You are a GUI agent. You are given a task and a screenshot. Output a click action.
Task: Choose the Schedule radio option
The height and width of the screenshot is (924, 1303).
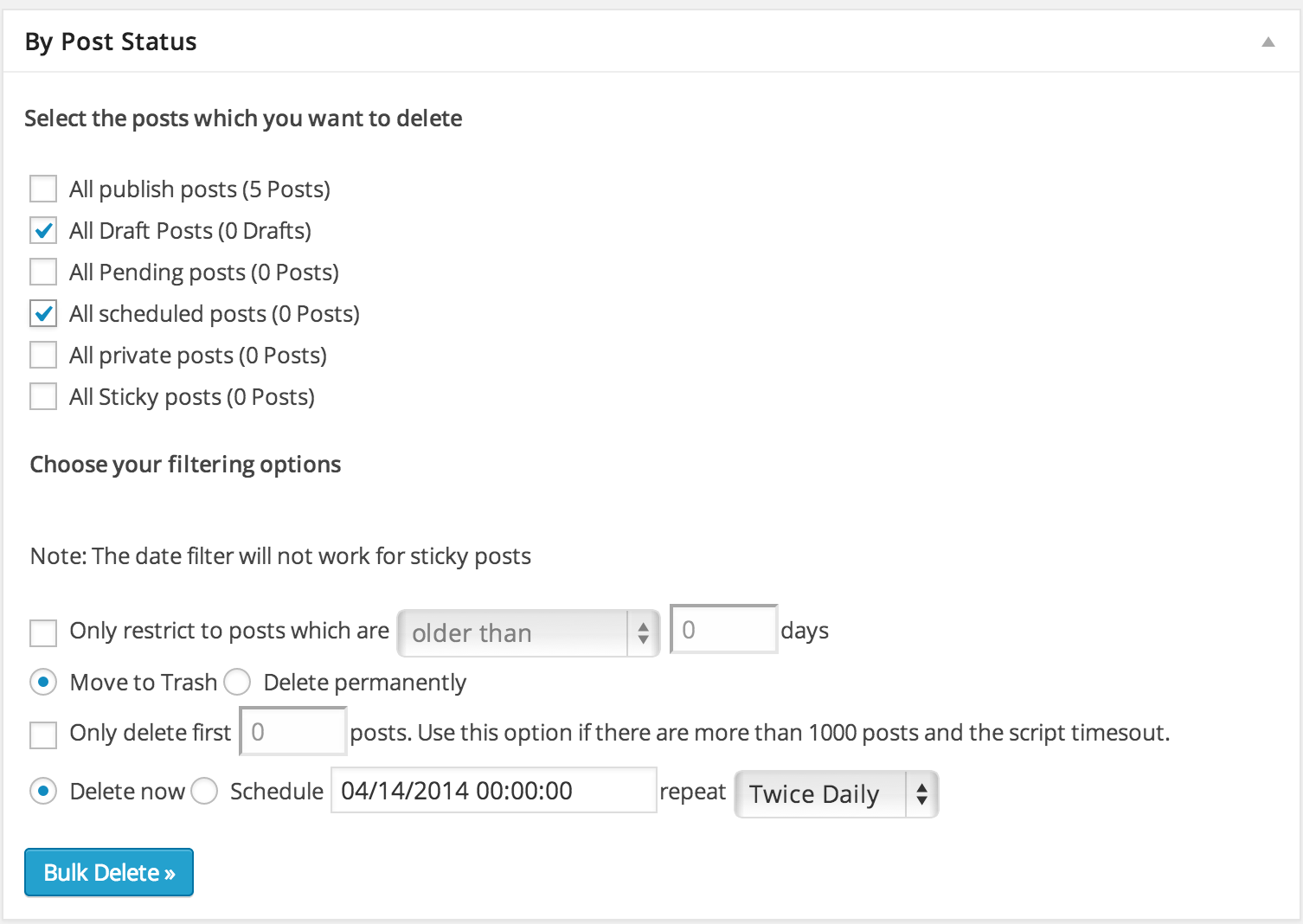tap(204, 792)
